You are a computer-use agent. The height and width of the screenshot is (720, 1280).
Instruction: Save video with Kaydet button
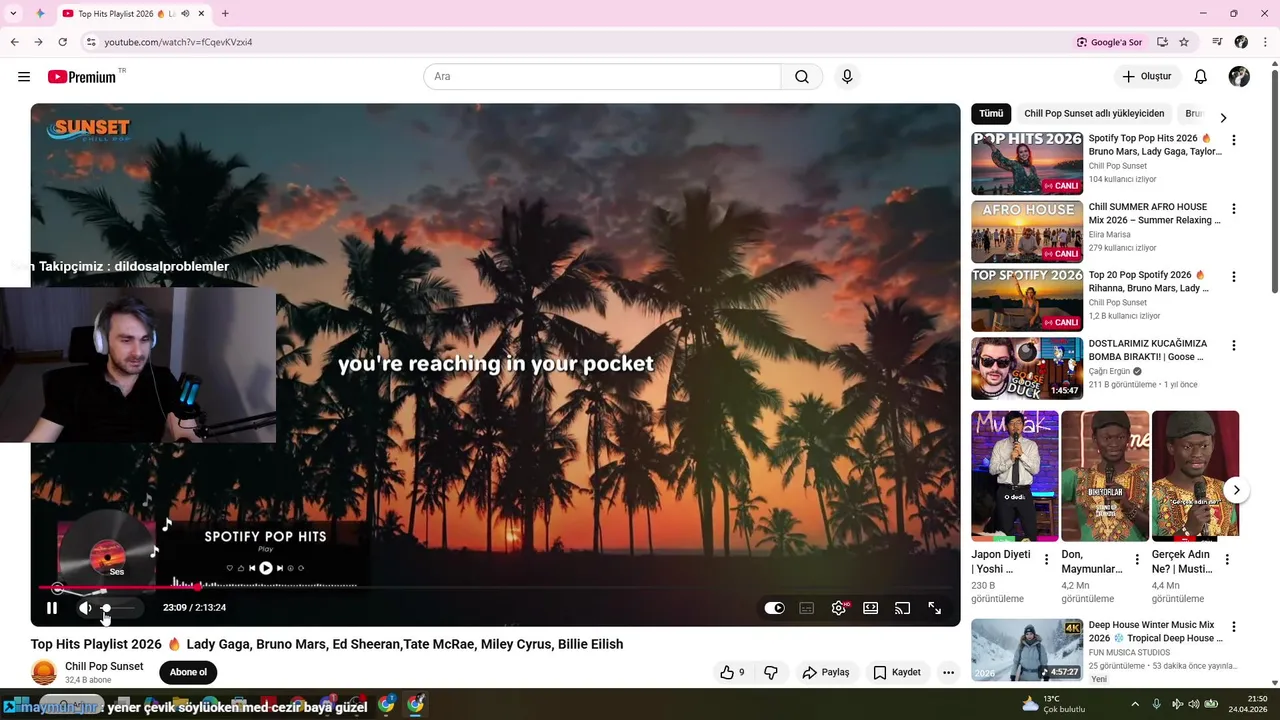click(x=897, y=673)
